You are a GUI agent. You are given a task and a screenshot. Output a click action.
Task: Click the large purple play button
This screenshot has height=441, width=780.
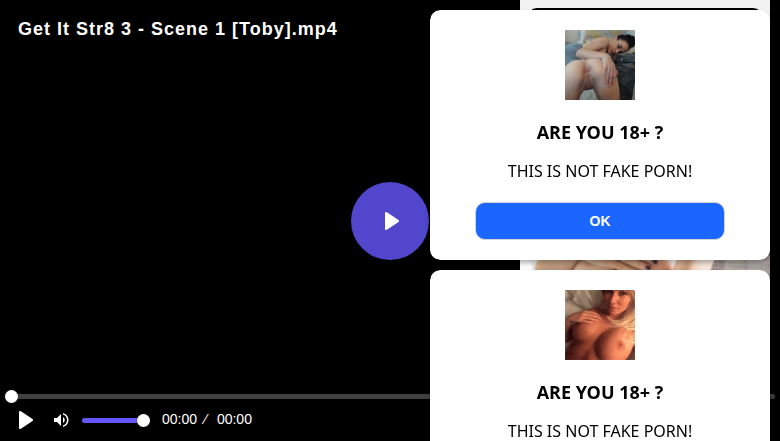tap(390, 221)
